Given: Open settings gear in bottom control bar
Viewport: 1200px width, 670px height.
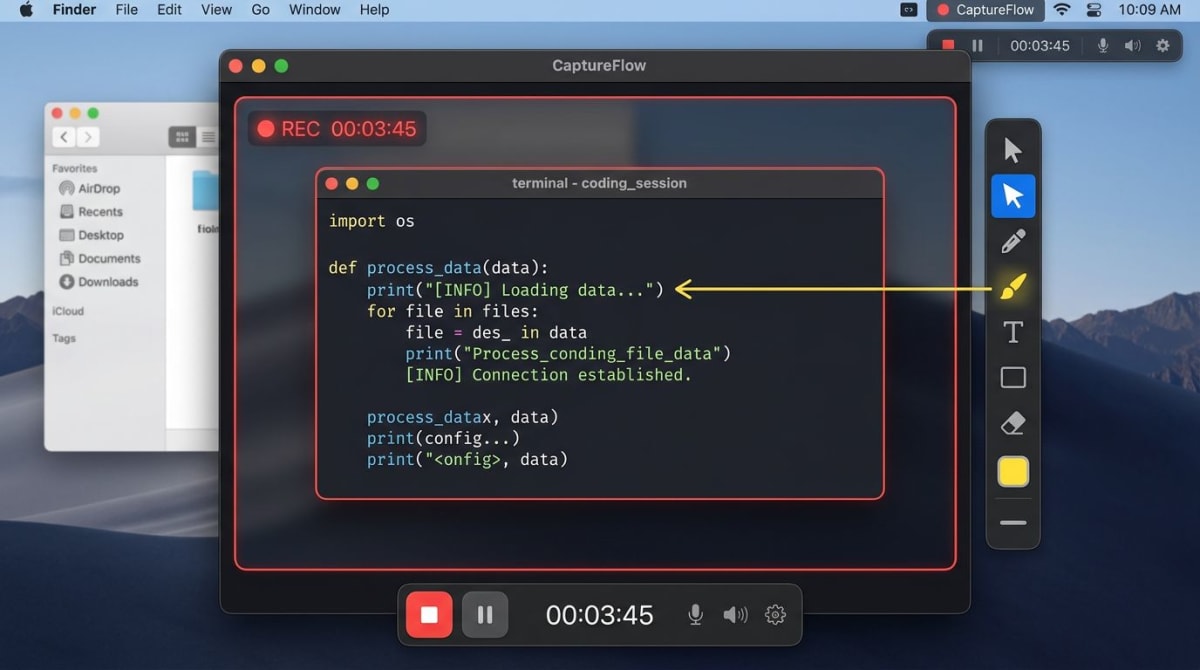Looking at the screenshot, I should (x=775, y=615).
